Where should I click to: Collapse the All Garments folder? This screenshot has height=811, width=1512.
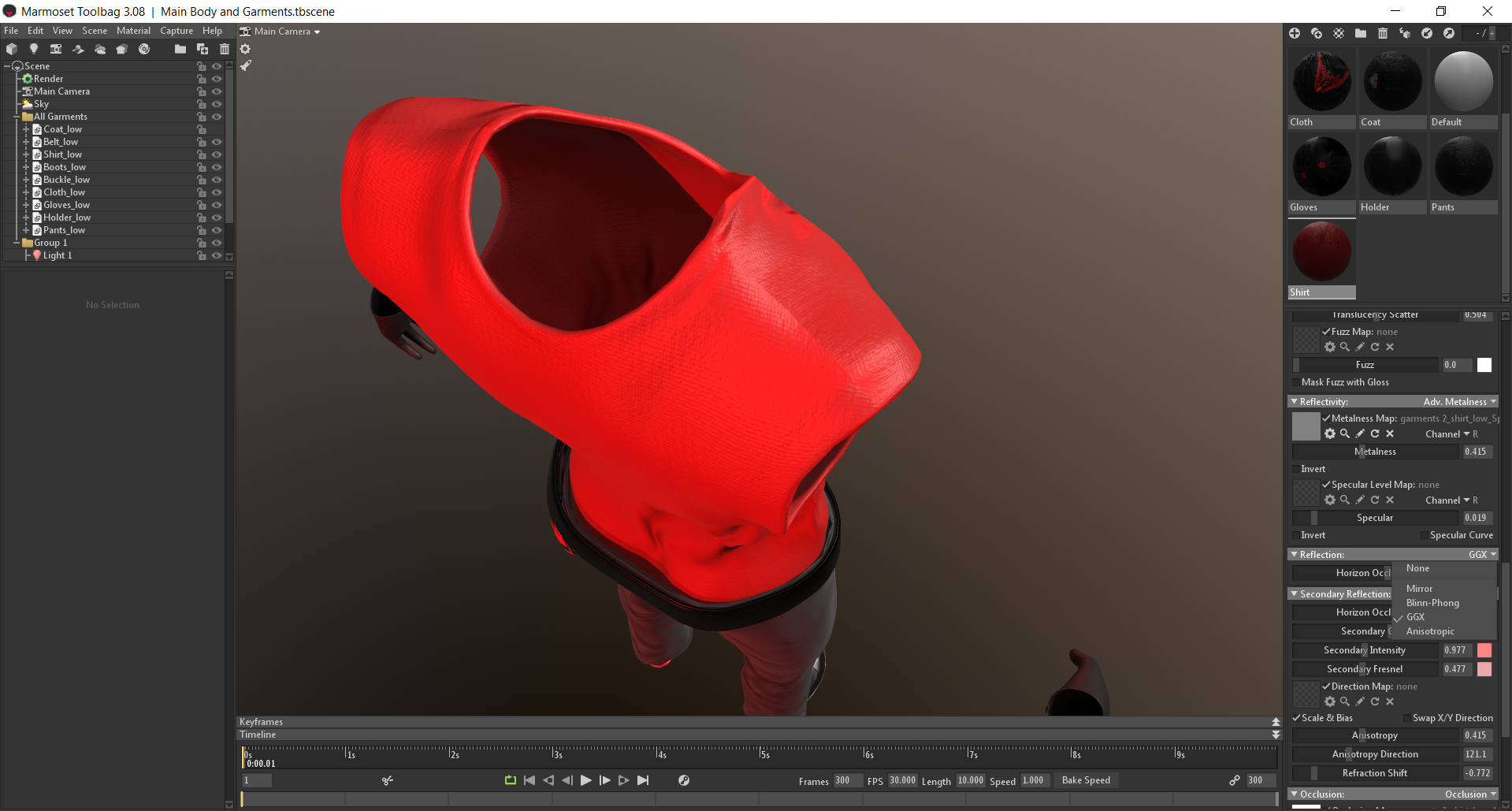(x=17, y=117)
